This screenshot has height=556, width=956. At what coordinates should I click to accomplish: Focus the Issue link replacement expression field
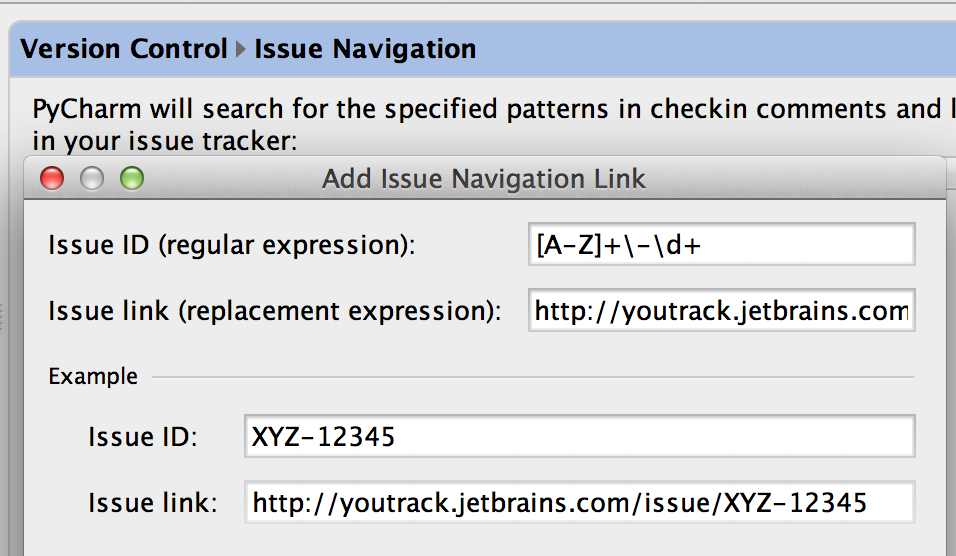722,310
